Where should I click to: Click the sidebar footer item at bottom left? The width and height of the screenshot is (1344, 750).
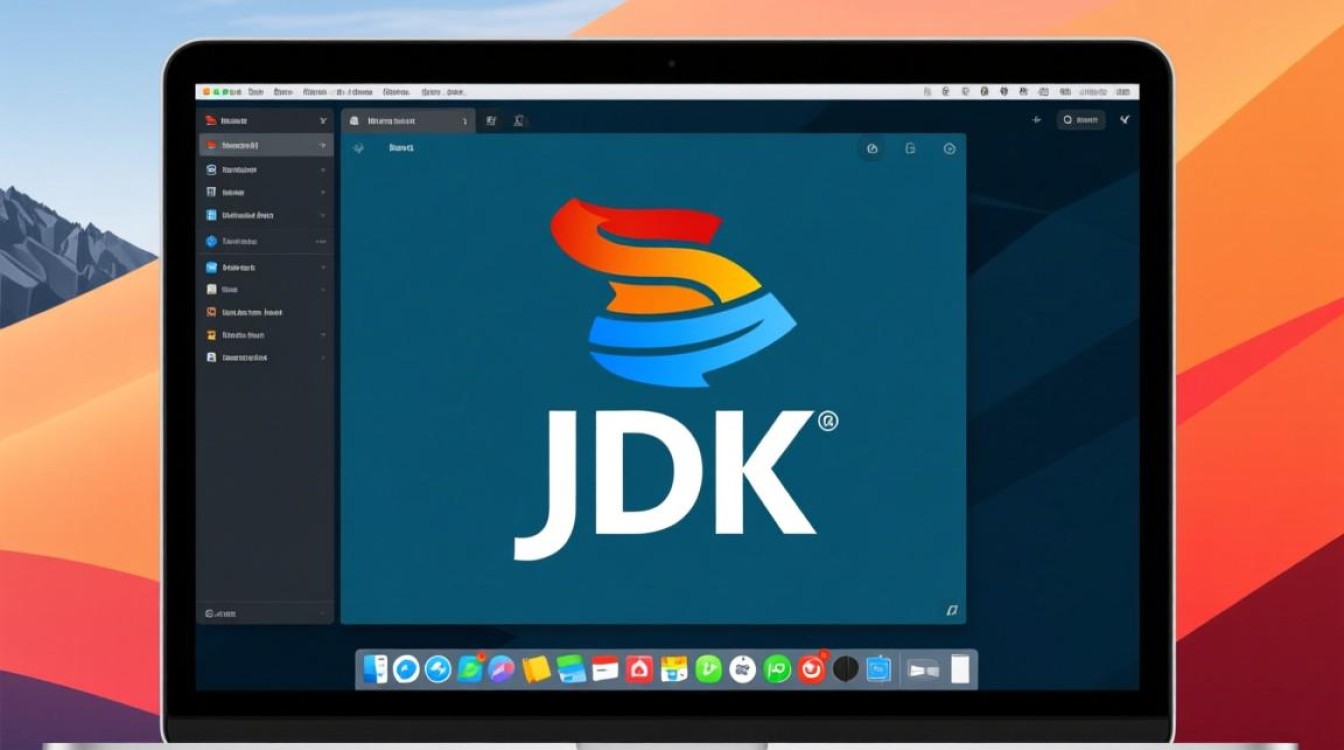pos(222,613)
